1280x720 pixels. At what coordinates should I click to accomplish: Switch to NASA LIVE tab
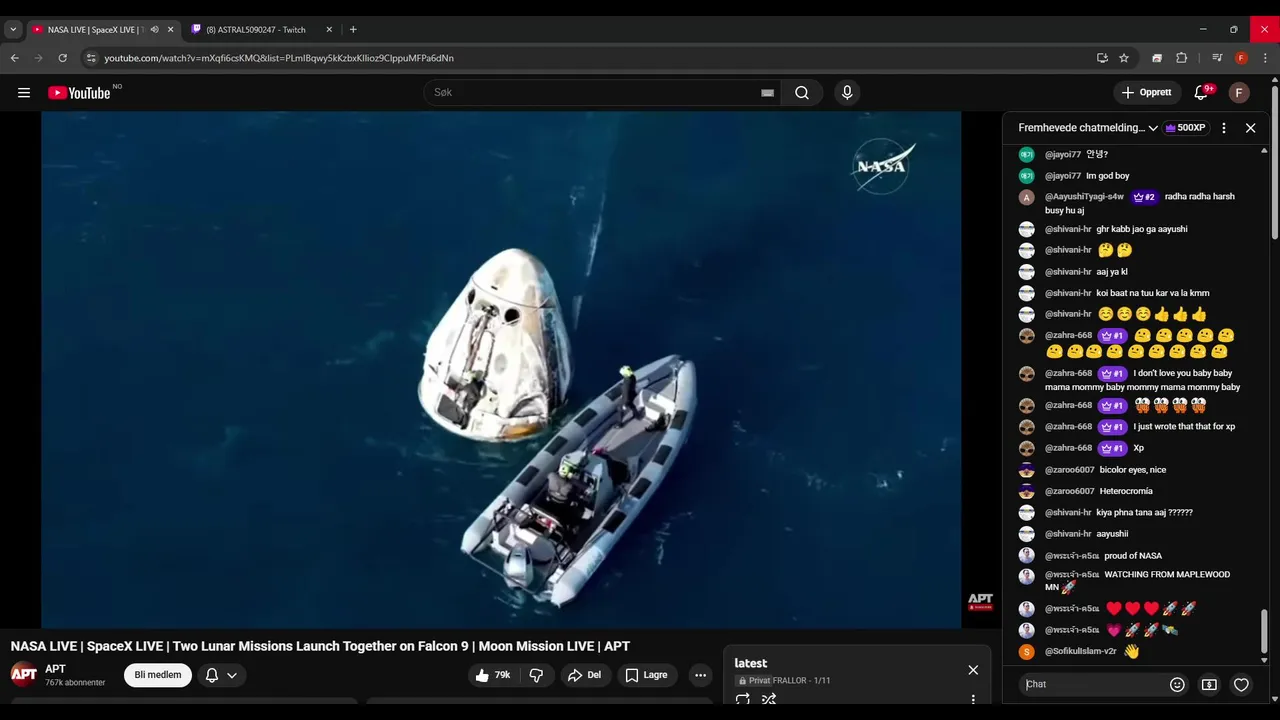pyautogui.click(x=95, y=30)
